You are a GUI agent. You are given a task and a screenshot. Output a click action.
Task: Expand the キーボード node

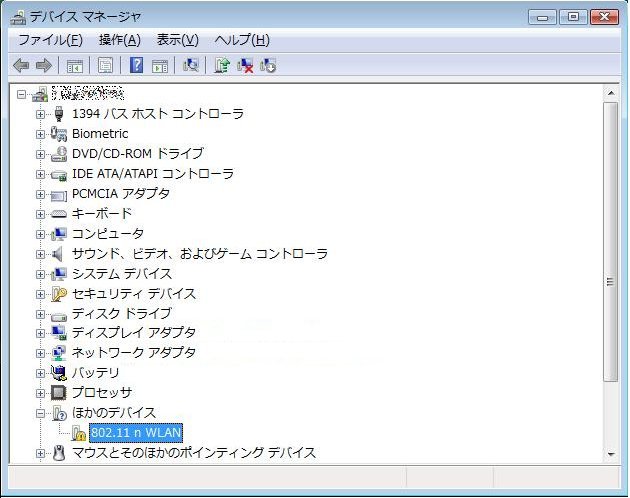click(40, 214)
